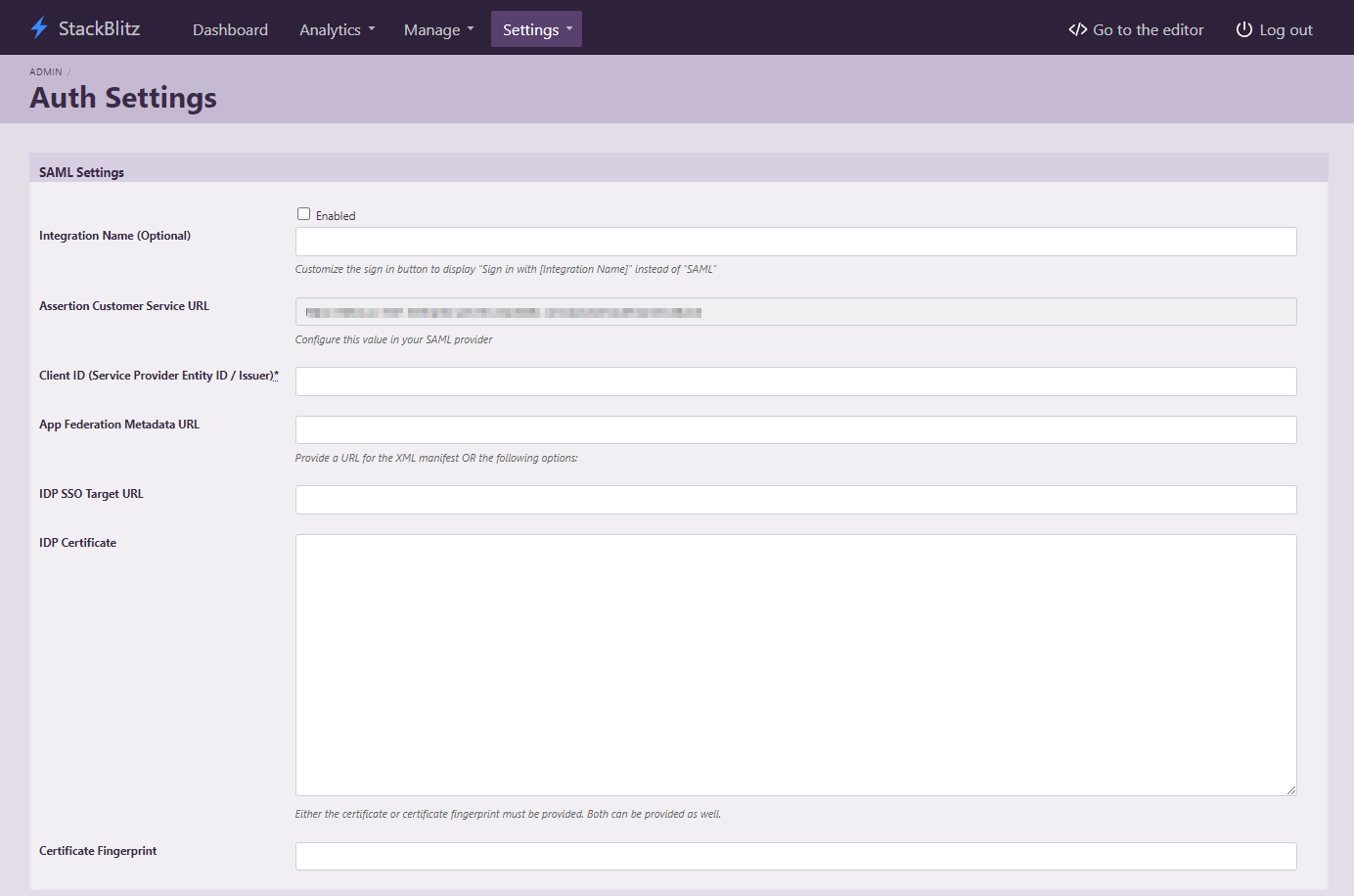Focus the IDP SSO Target URL field

coord(795,500)
